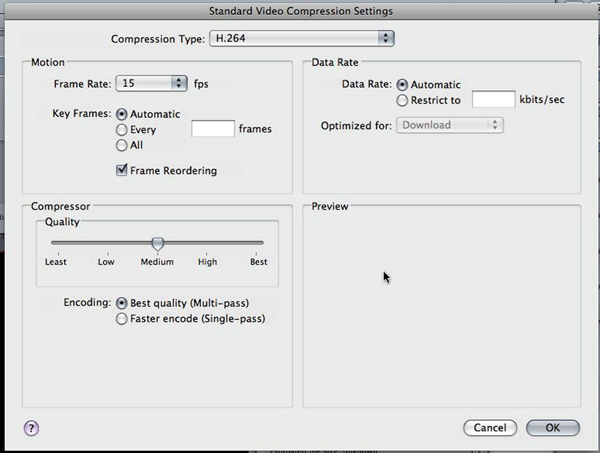The image size is (600, 453).
Task: Select All key frames option
Action: (122, 144)
